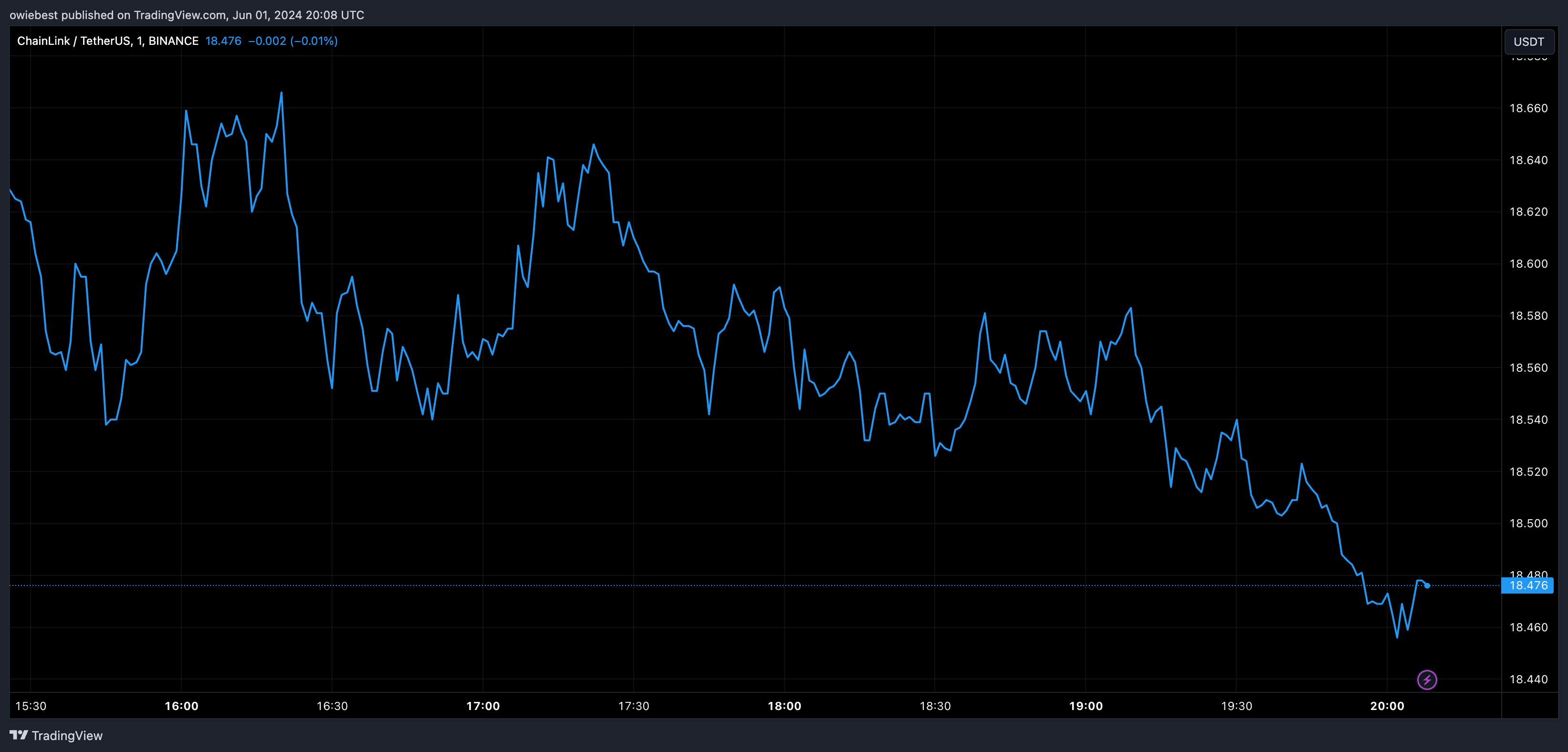Click the 20:00 time axis label
Viewport: 1568px width, 752px height.
(x=1387, y=706)
